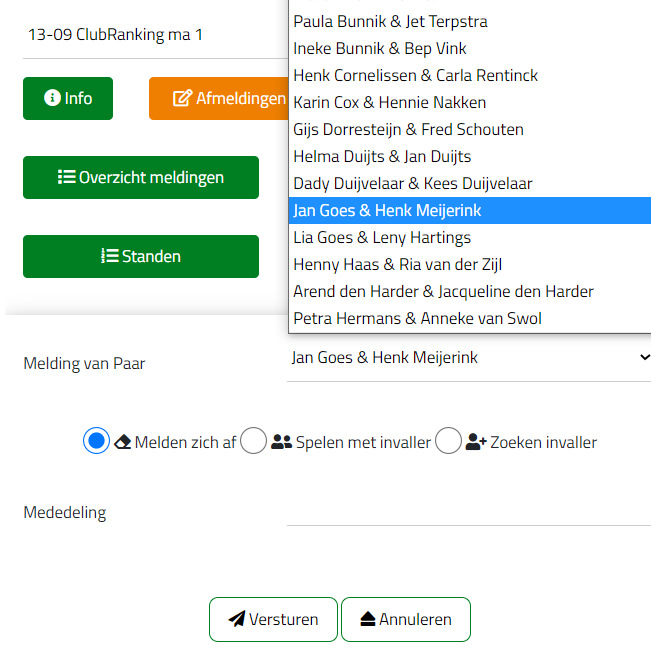Click the info circle icon

coord(52,98)
